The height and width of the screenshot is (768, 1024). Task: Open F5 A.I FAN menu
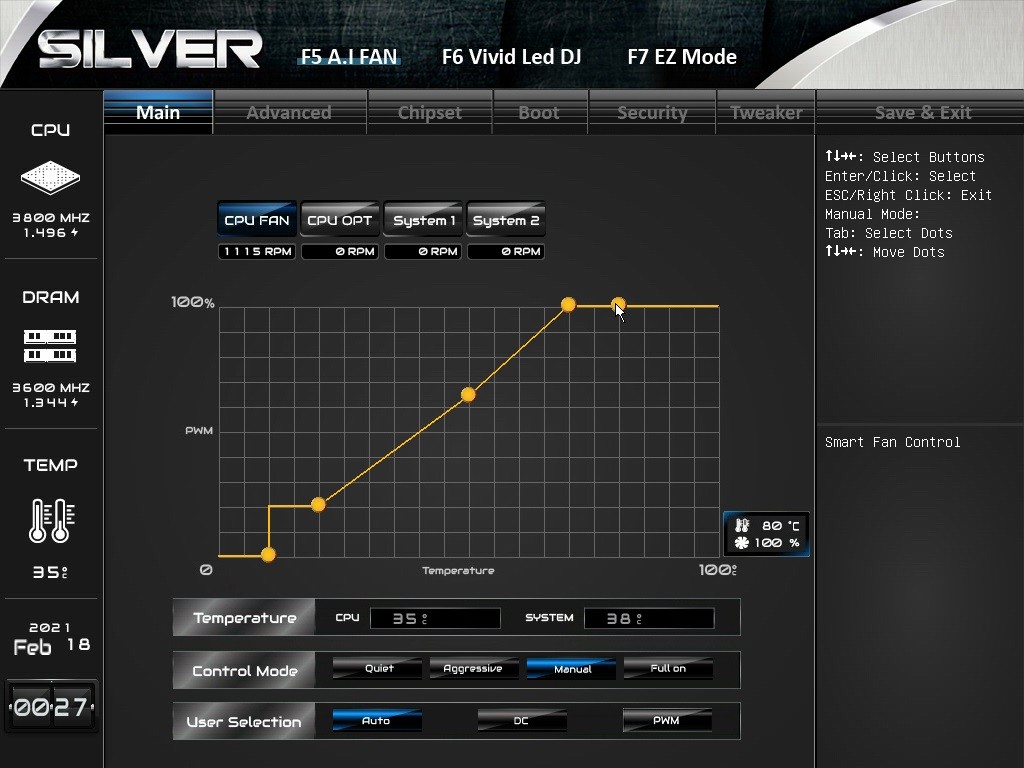point(349,57)
